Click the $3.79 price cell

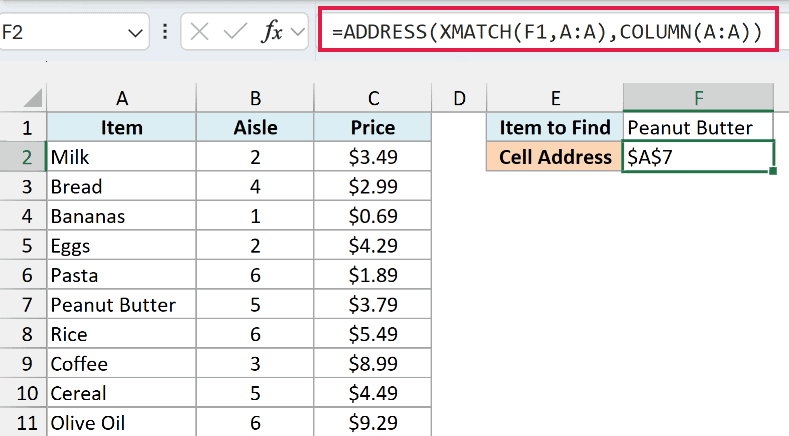373,305
